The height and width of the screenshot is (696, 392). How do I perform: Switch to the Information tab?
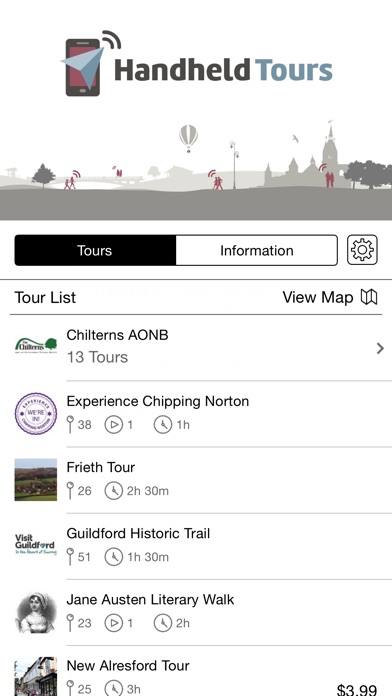pyautogui.click(x=257, y=250)
